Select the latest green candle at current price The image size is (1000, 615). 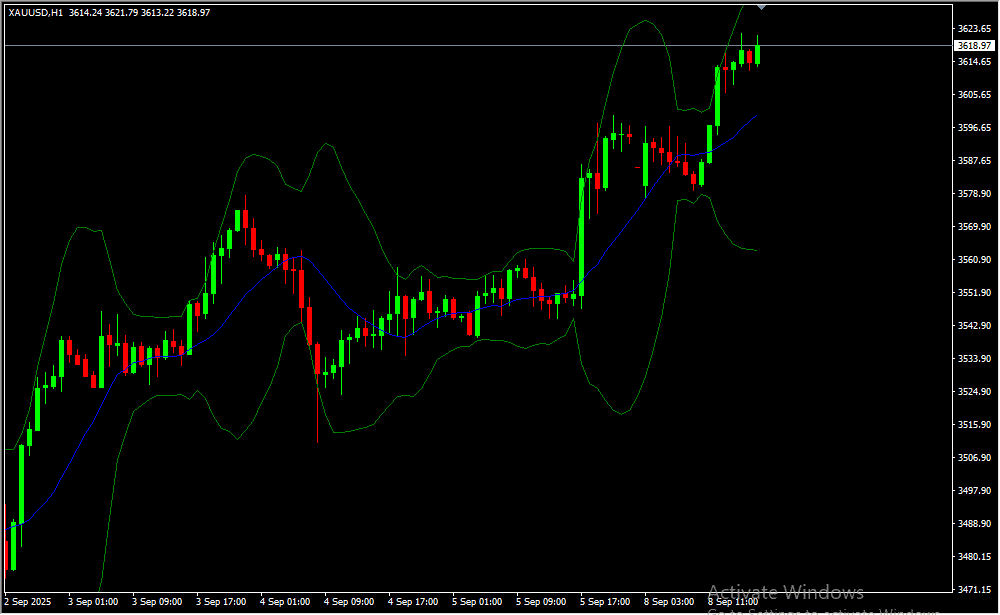[757, 55]
